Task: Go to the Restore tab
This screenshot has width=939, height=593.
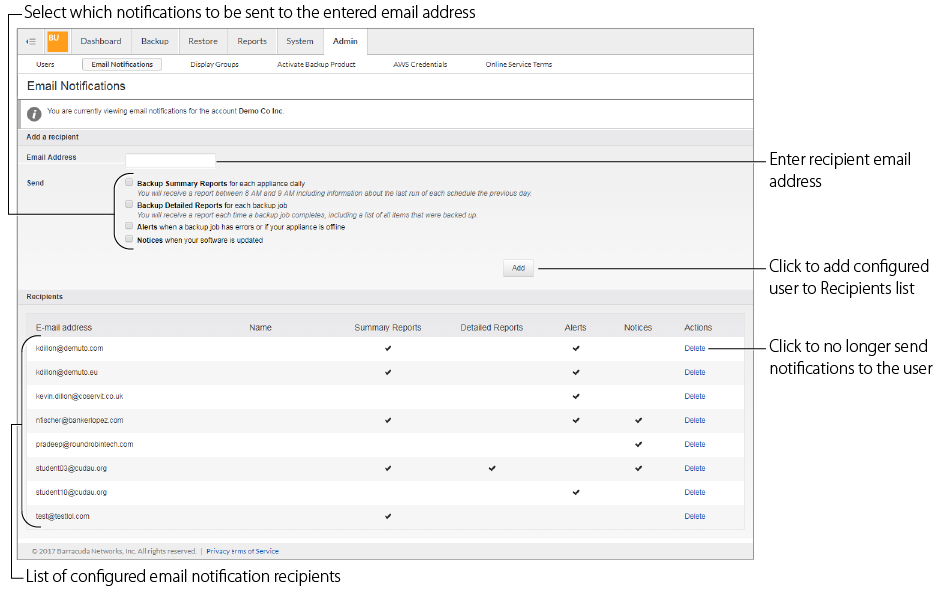Action: [203, 41]
